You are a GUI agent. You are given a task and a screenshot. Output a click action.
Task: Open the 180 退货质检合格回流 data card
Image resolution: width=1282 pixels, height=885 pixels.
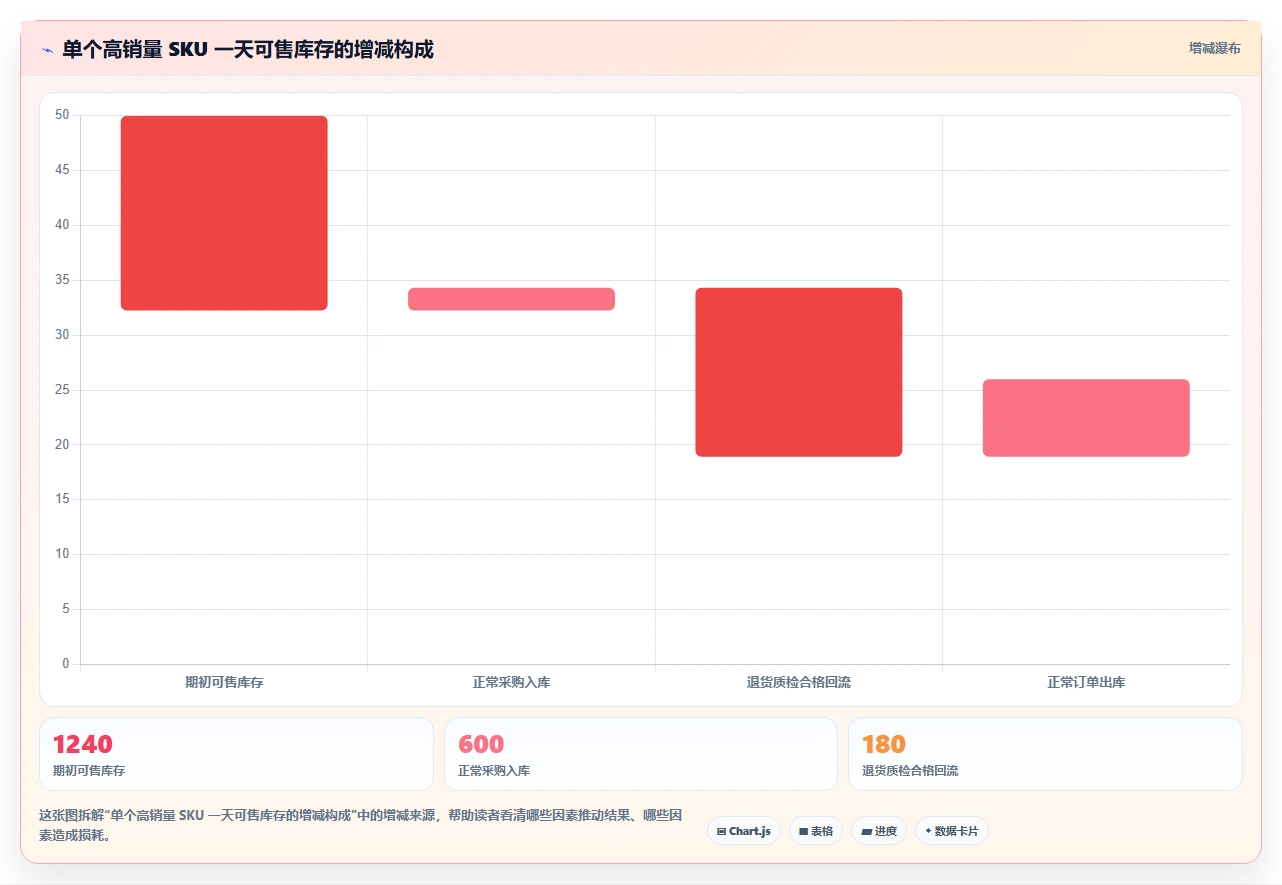pyautogui.click(x=1045, y=754)
